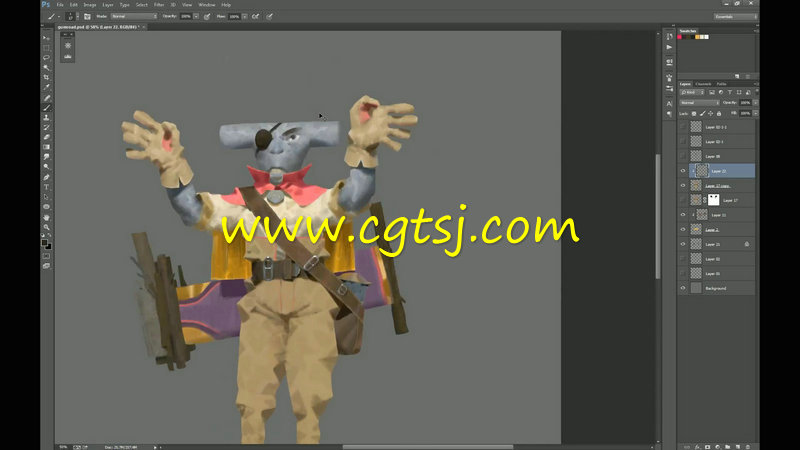This screenshot has width=800, height=450.
Task: Click the canvas vertical scrollbar
Action: point(658,216)
